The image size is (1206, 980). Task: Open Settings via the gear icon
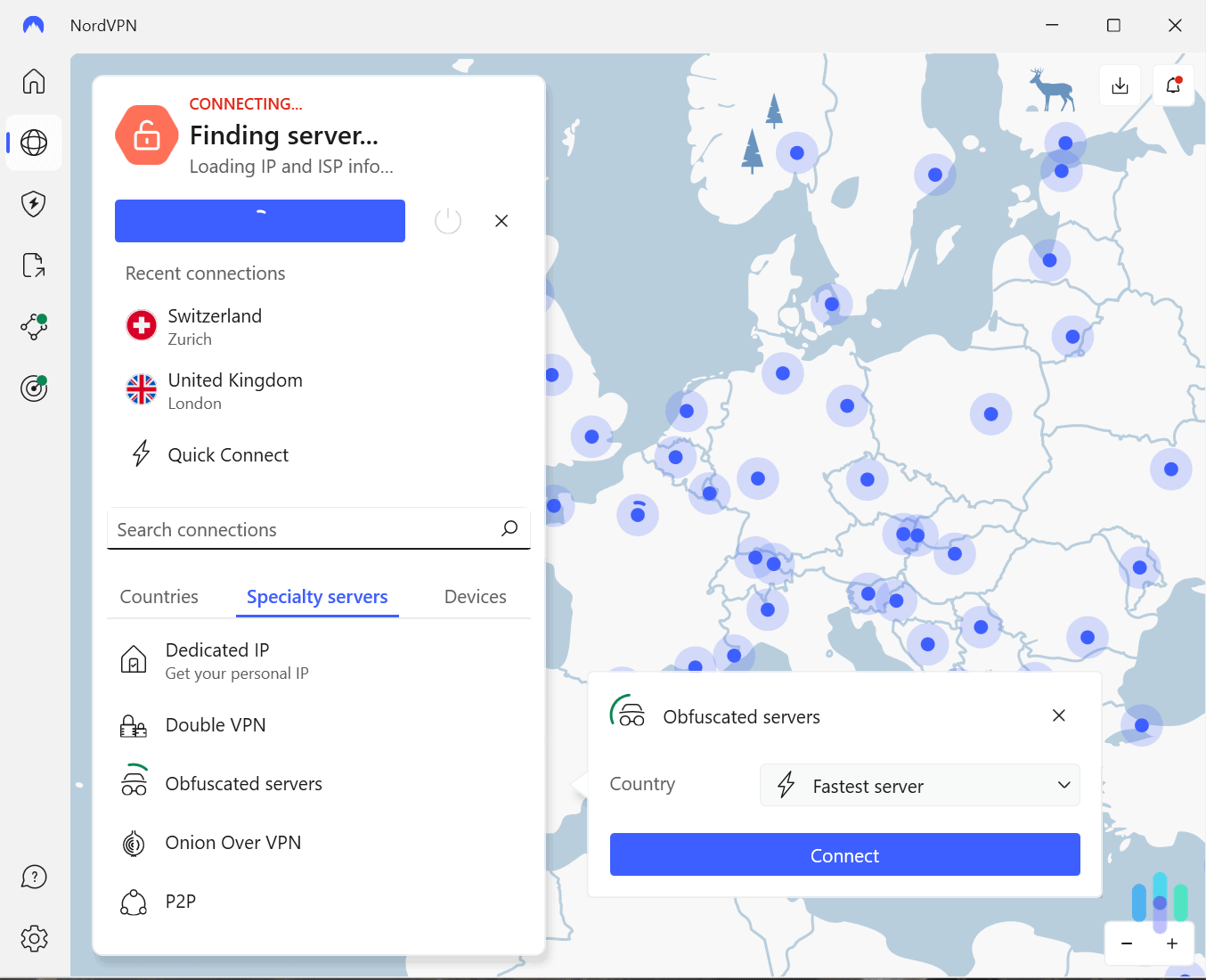pos(33,938)
